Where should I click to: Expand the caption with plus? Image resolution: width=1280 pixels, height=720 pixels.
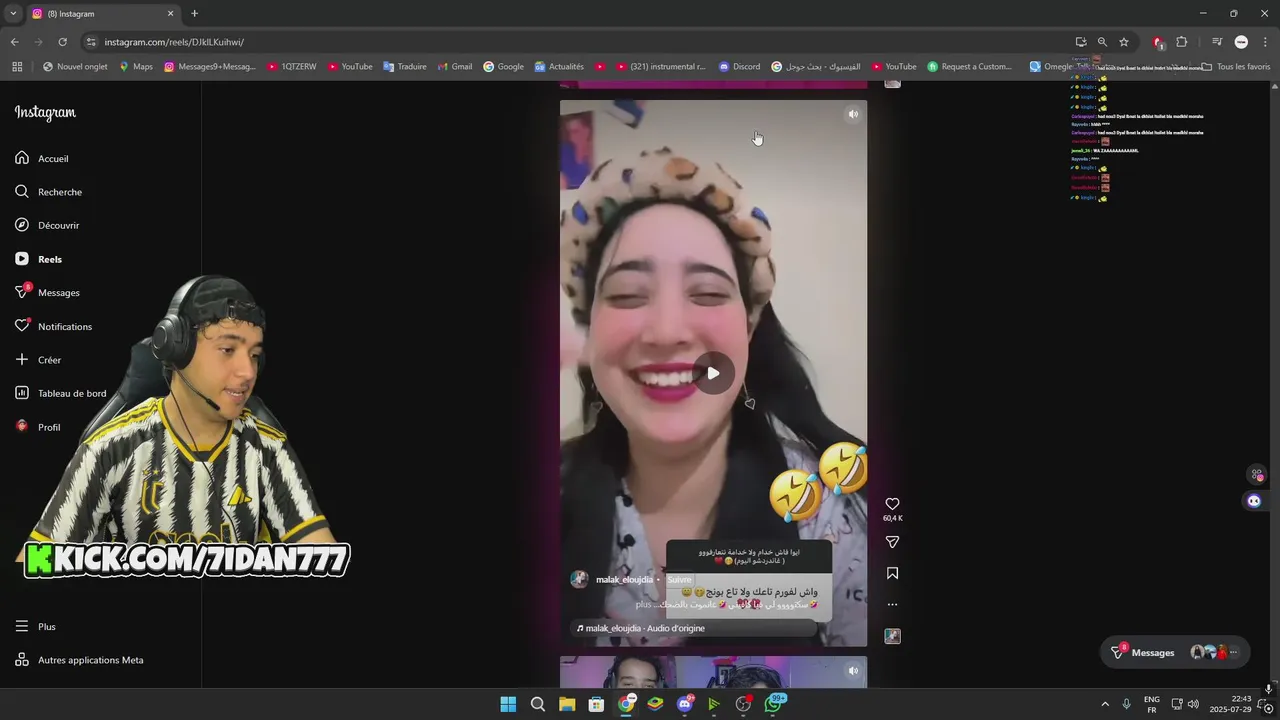point(643,604)
